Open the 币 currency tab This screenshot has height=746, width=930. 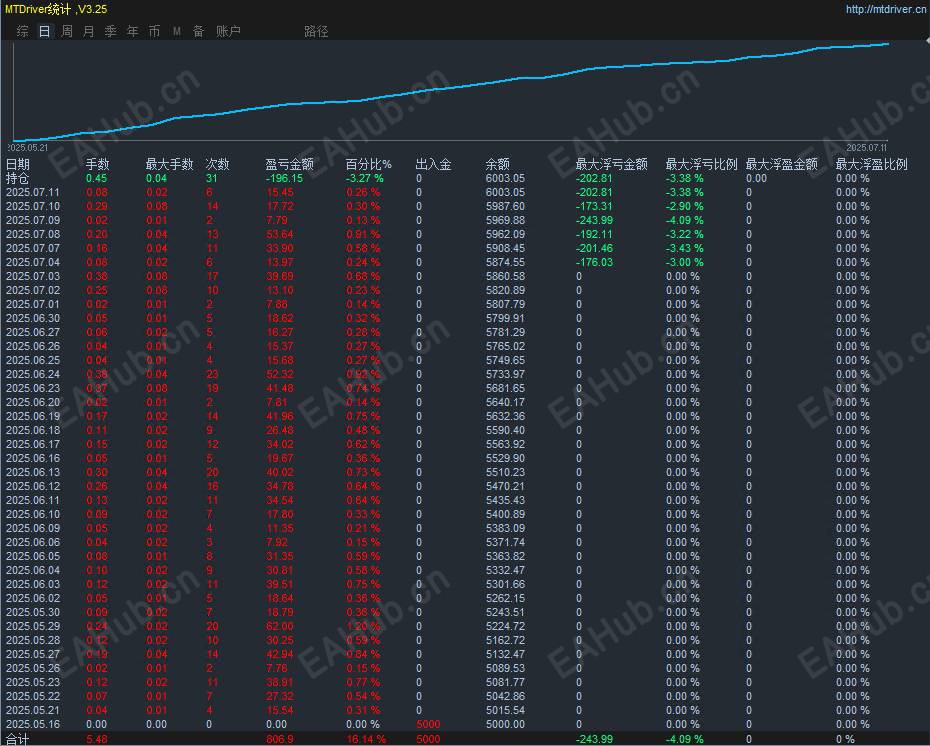pyautogui.click(x=154, y=31)
